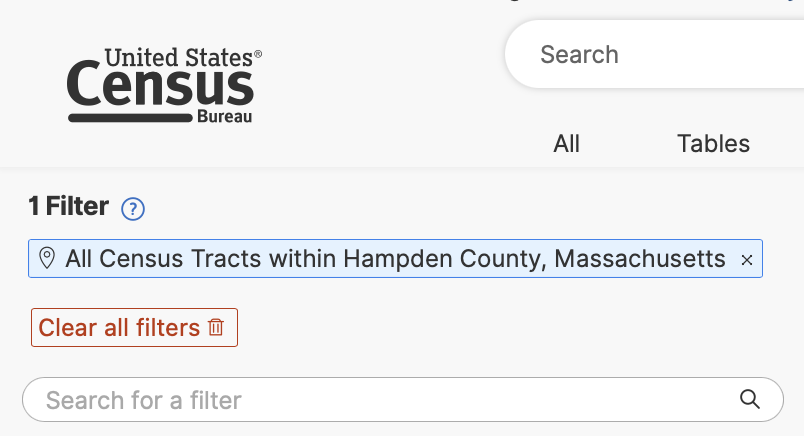Click the word Massachusetts in the filter chip
804x436 pixels.
(640, 259)
